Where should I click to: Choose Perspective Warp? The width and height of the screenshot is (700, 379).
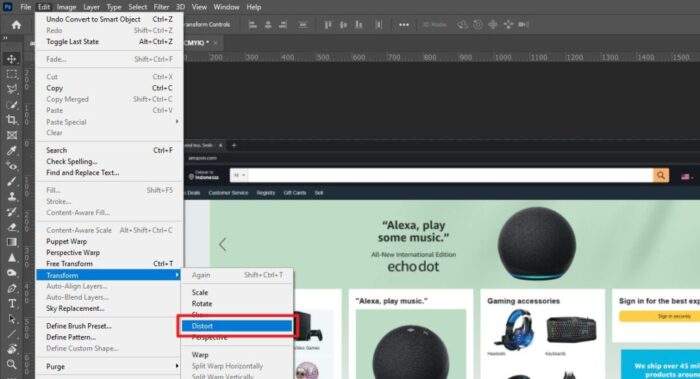(x=109, y=253)
